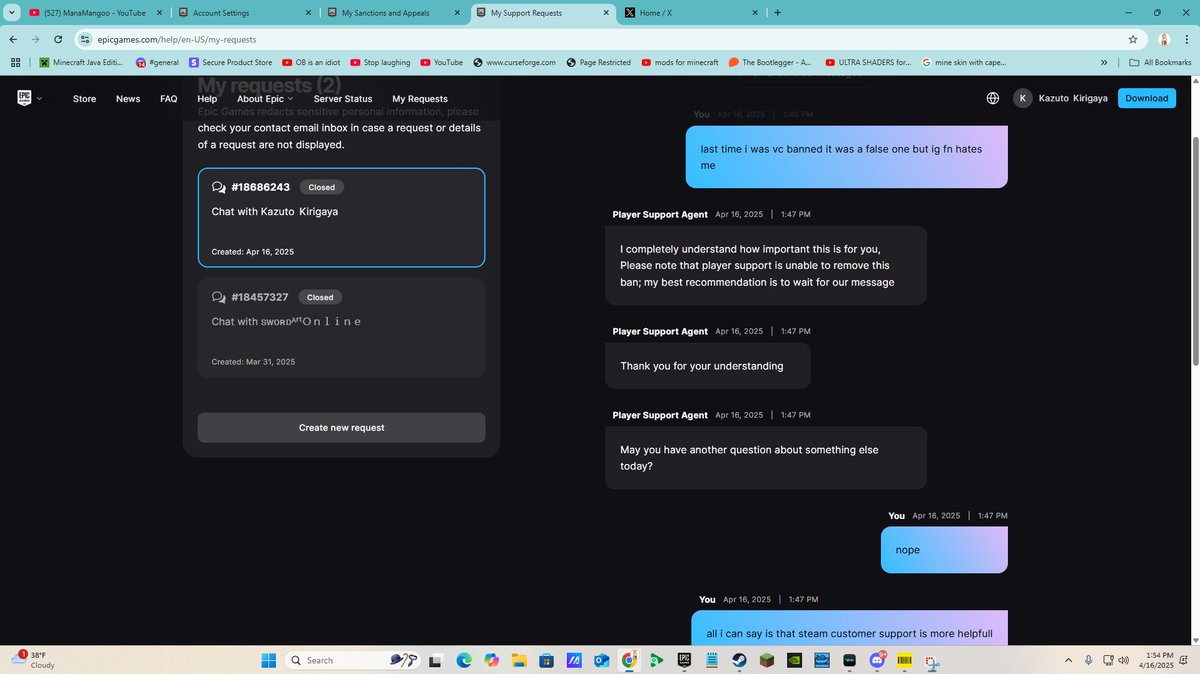
Task: Click the Kazuto Kirigaya account avatar
Action: pyautogui.click(x=1022, y=98)
